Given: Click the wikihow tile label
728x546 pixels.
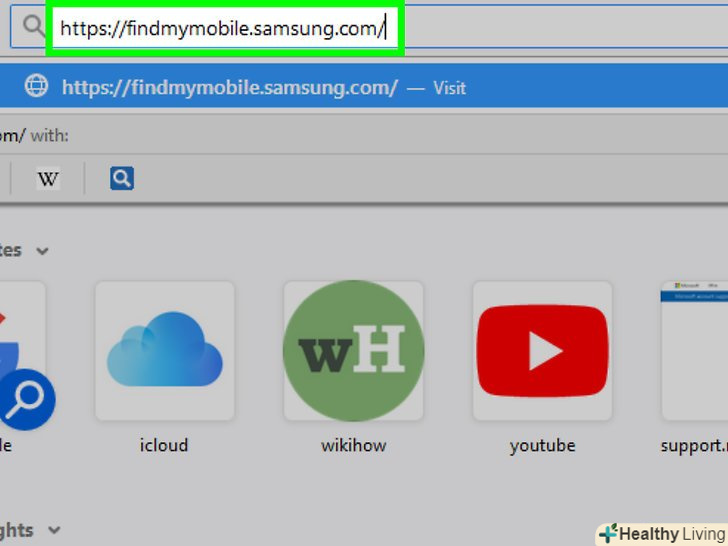Looking at the screenshot, I should coord(353,445).
